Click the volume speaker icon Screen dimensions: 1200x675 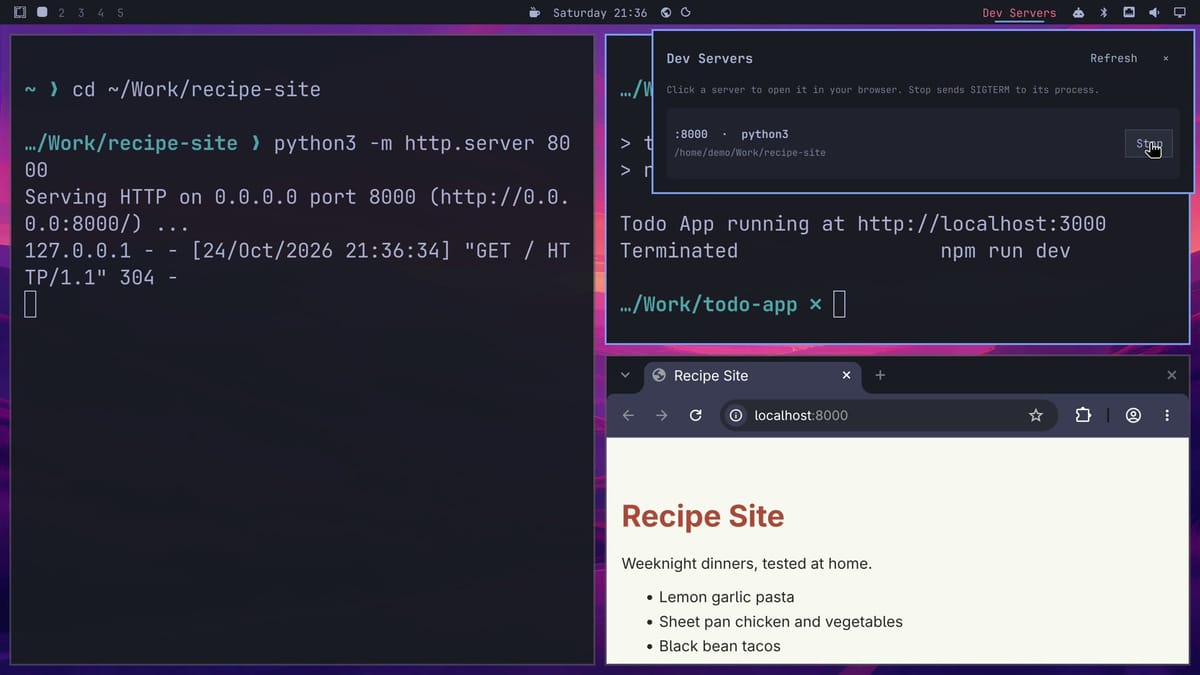point(1154,13)
